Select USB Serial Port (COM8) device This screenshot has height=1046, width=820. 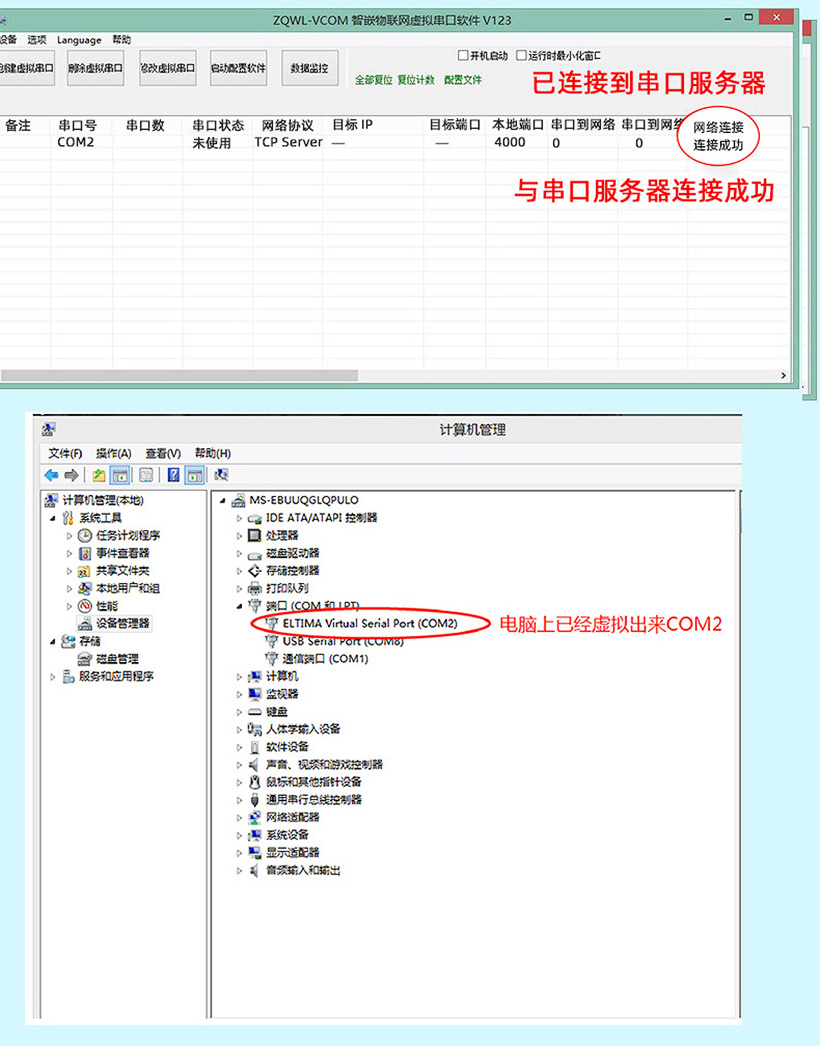(x=342, y=641)
